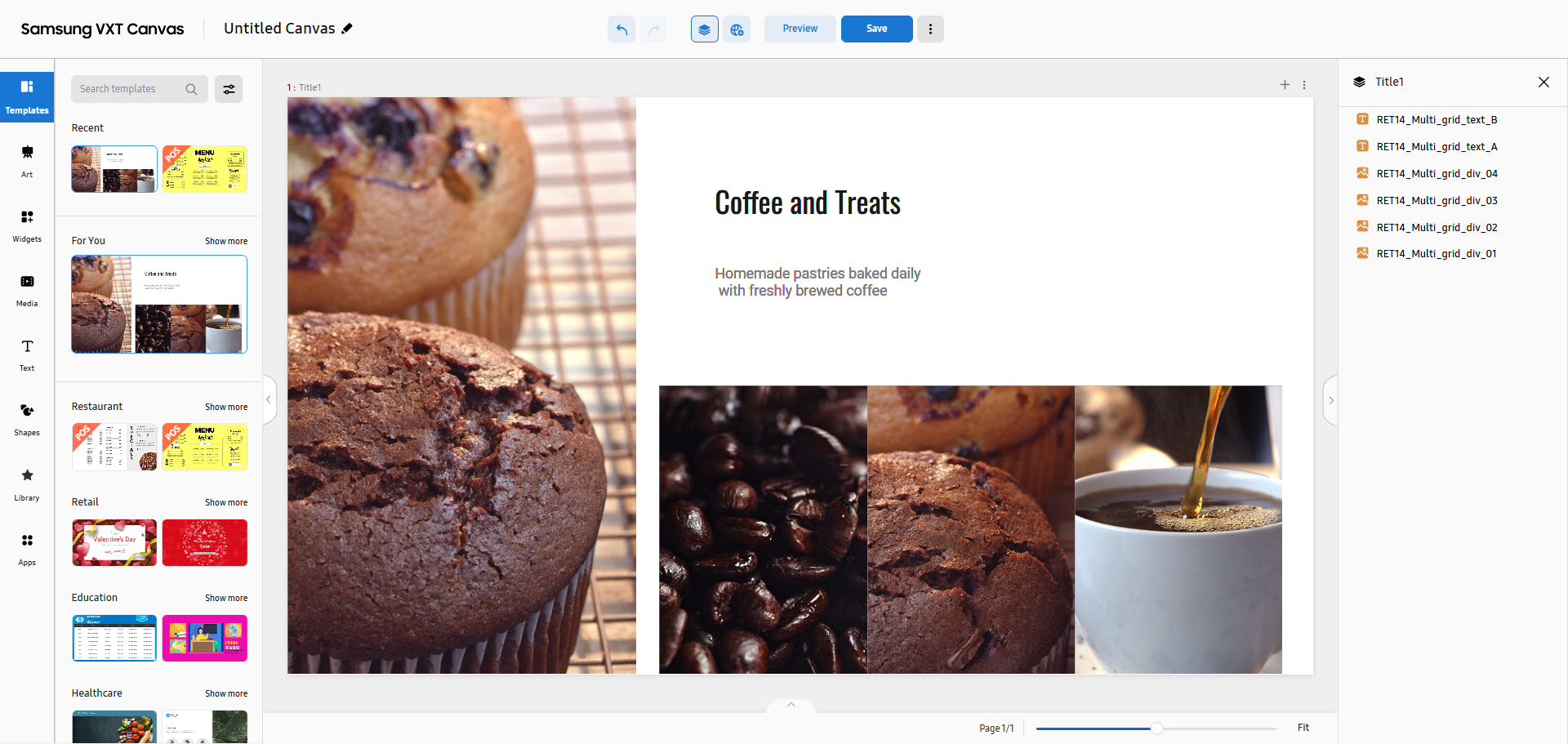Select the large muffin image on canvas
The height and width of the screenshot is (744, 1568).
coord(461,385)
